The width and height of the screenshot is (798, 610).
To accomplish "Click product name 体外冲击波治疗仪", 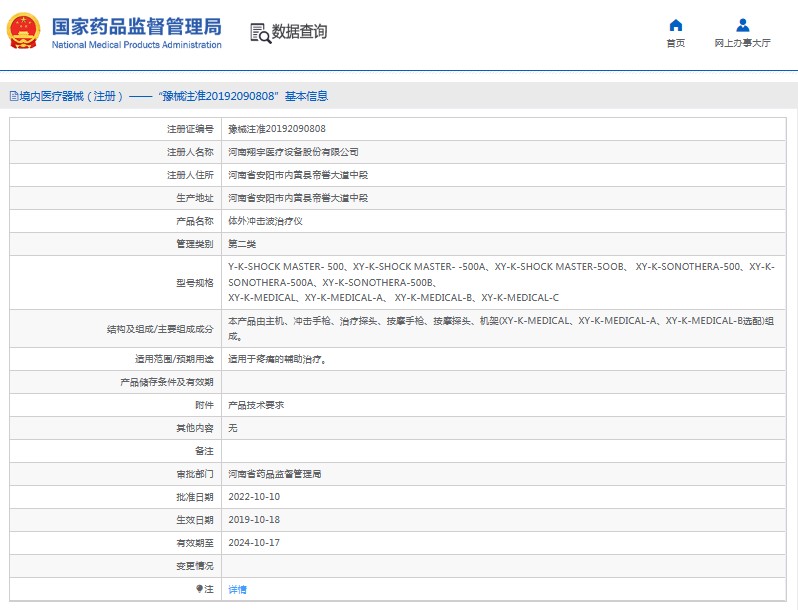I will click(x=265, y=221).
